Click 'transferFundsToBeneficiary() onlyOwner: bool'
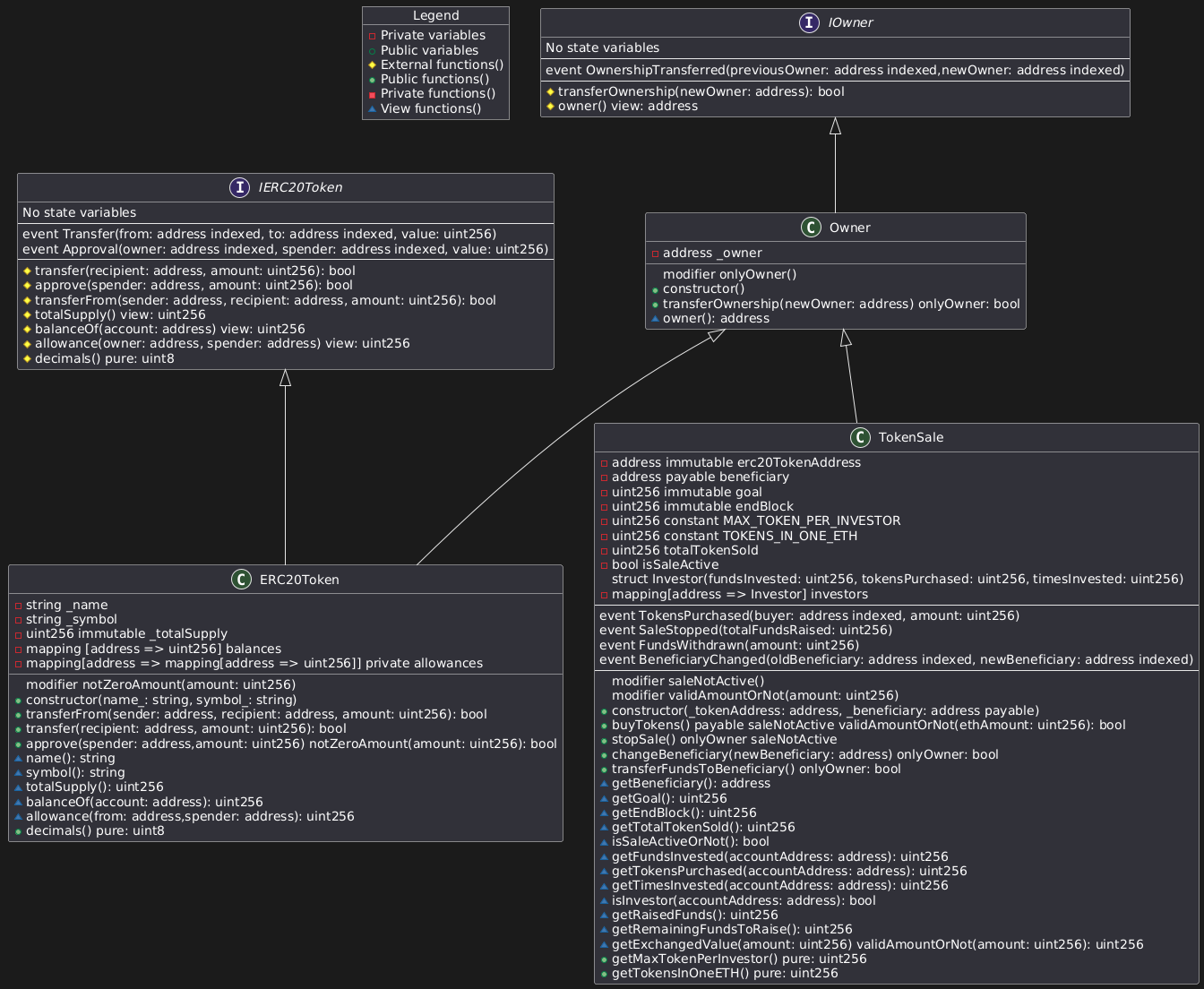 pyautogui.click(x=757, y=769)
